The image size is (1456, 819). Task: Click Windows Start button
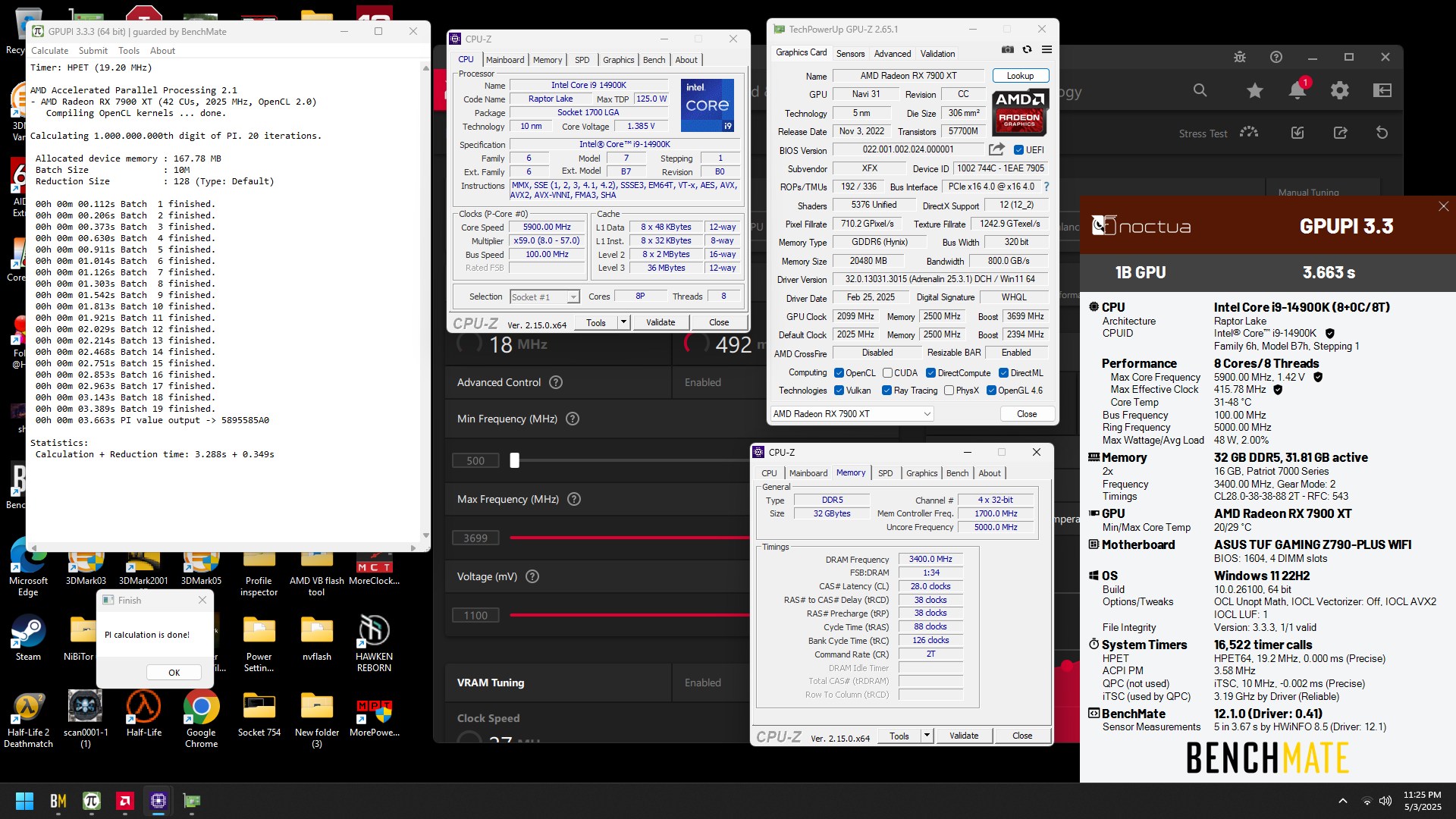pyautogui.click(x=24, y=801)
